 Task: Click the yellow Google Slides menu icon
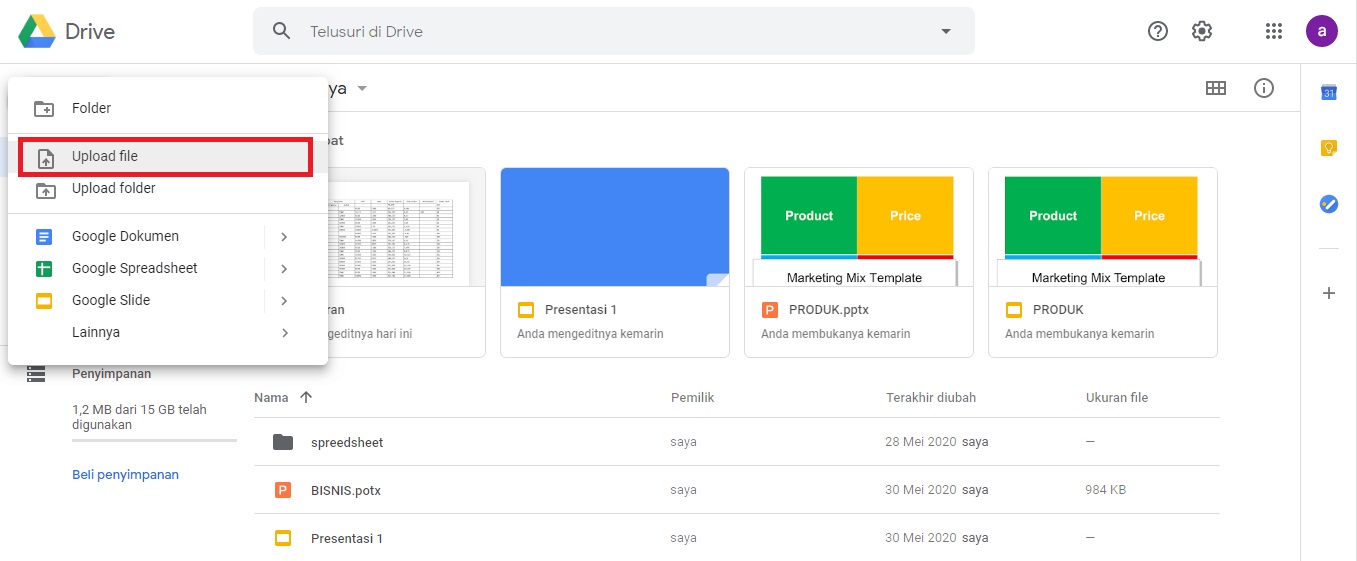(x=44, y=301)
